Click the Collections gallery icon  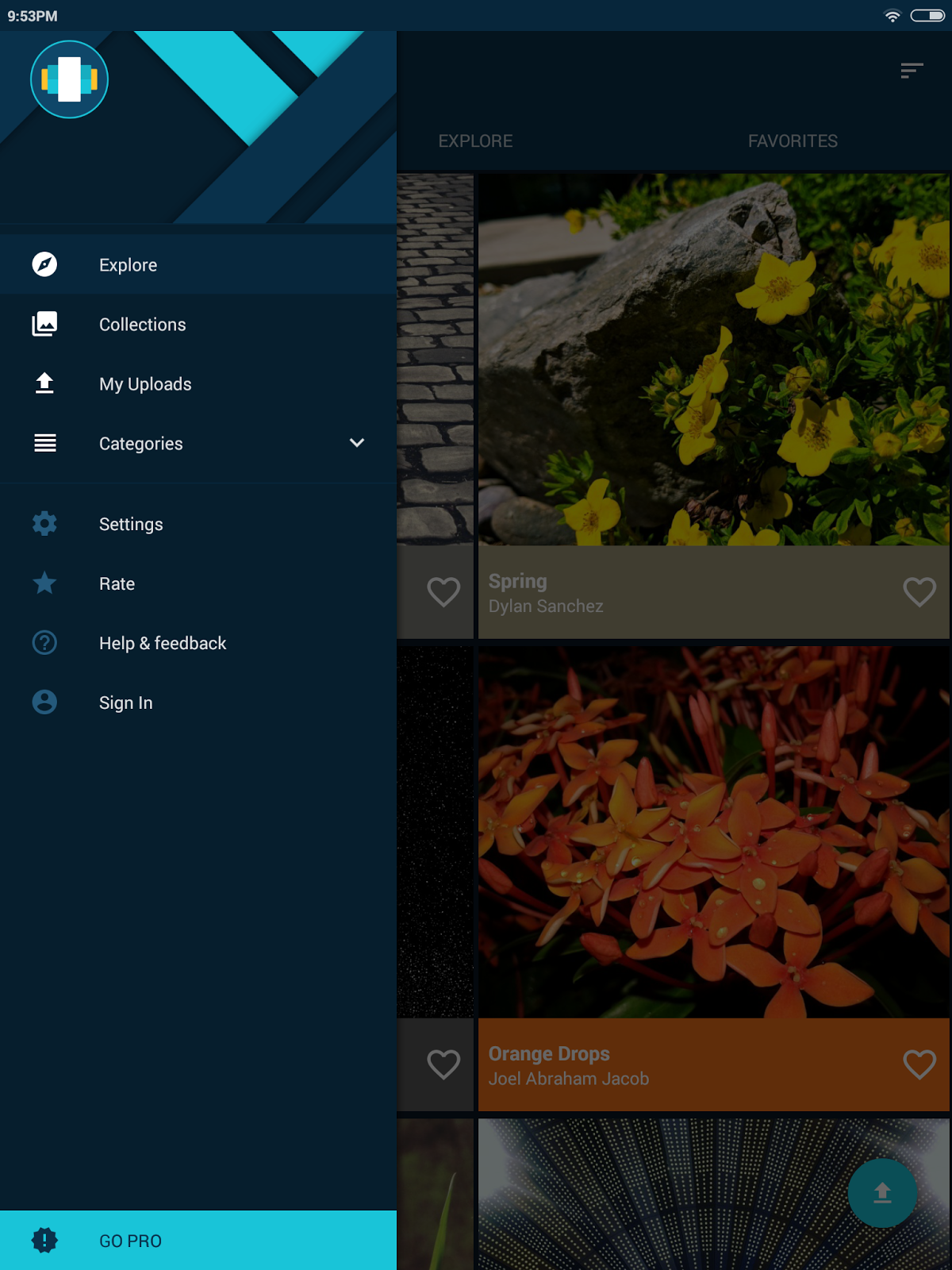point(44,324)
